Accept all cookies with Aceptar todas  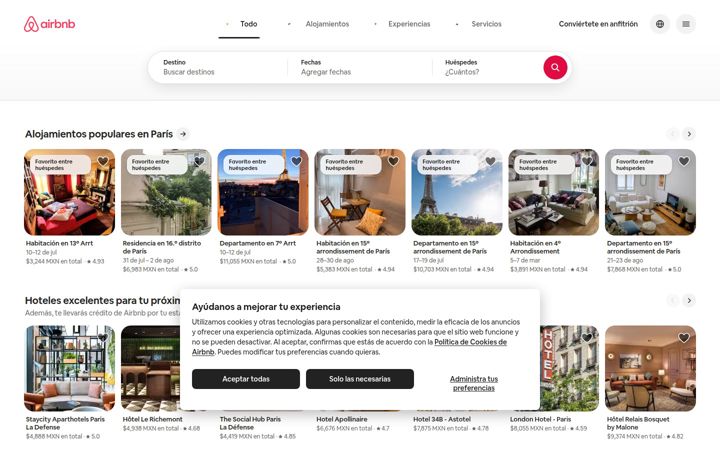click(246, 379)
